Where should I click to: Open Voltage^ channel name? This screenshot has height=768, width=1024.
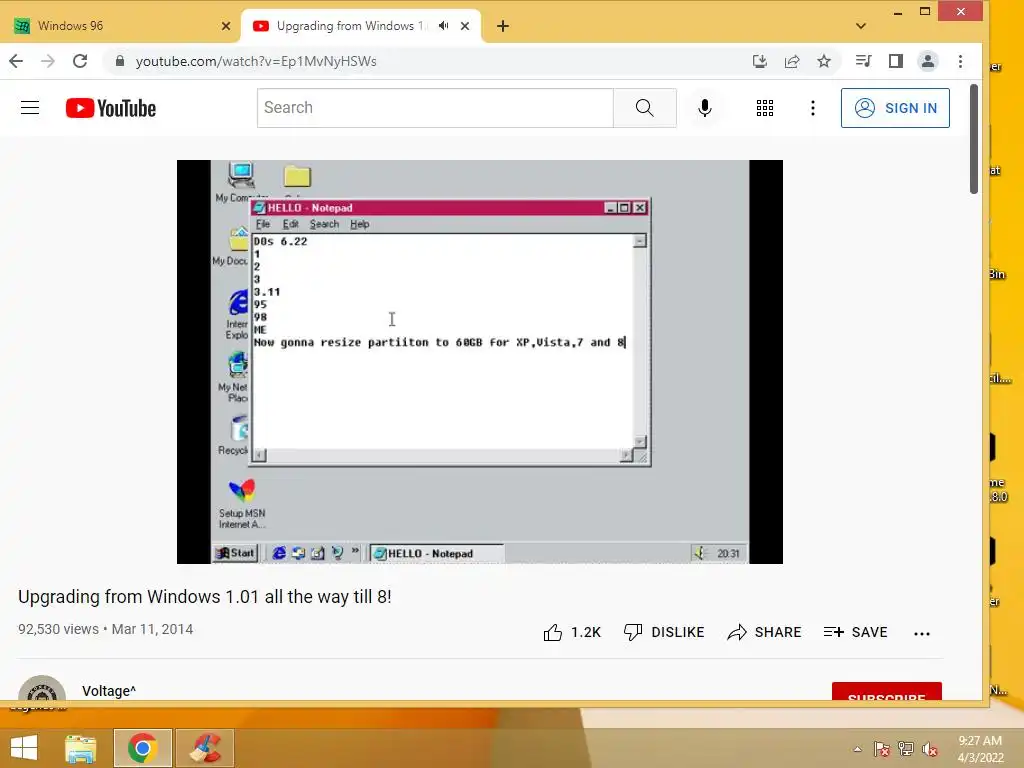coord(109,691)
